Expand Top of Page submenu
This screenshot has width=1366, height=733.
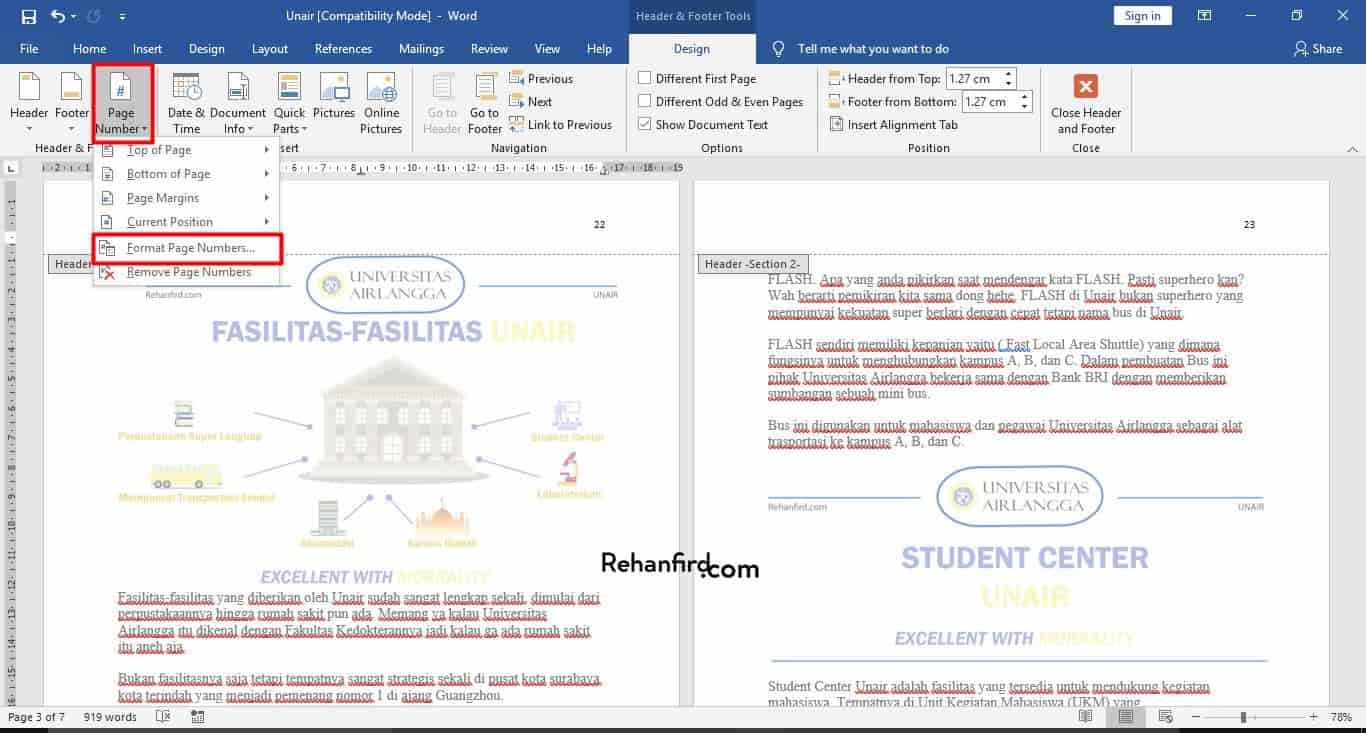pos(186,150)
